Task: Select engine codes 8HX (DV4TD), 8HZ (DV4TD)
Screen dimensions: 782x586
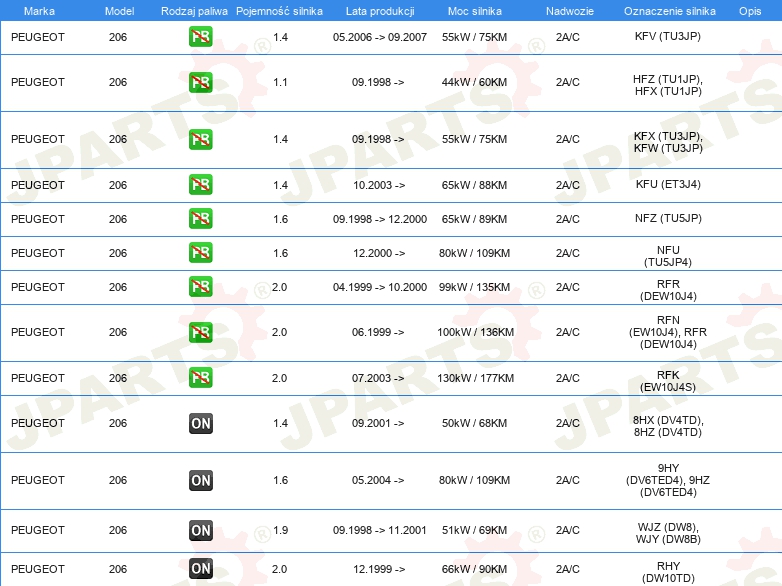Action: (668, 426)
